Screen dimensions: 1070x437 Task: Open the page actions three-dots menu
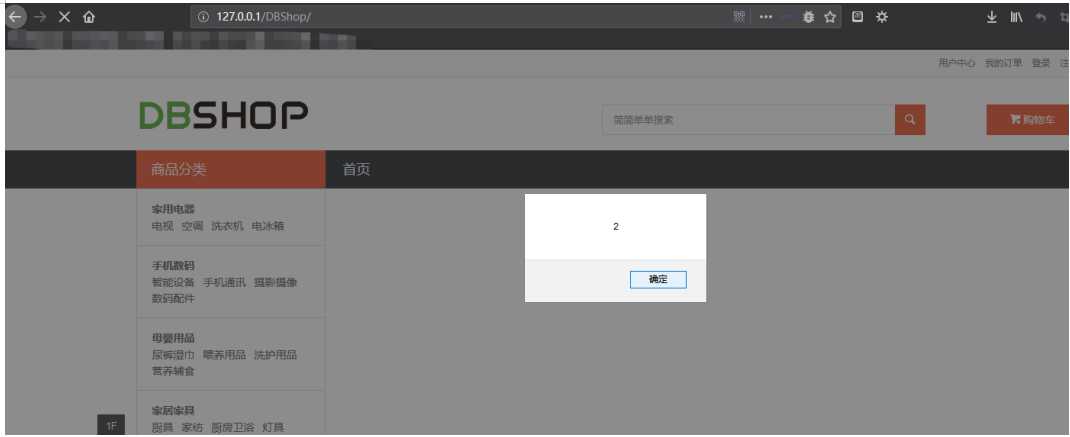tap(766, 18)
